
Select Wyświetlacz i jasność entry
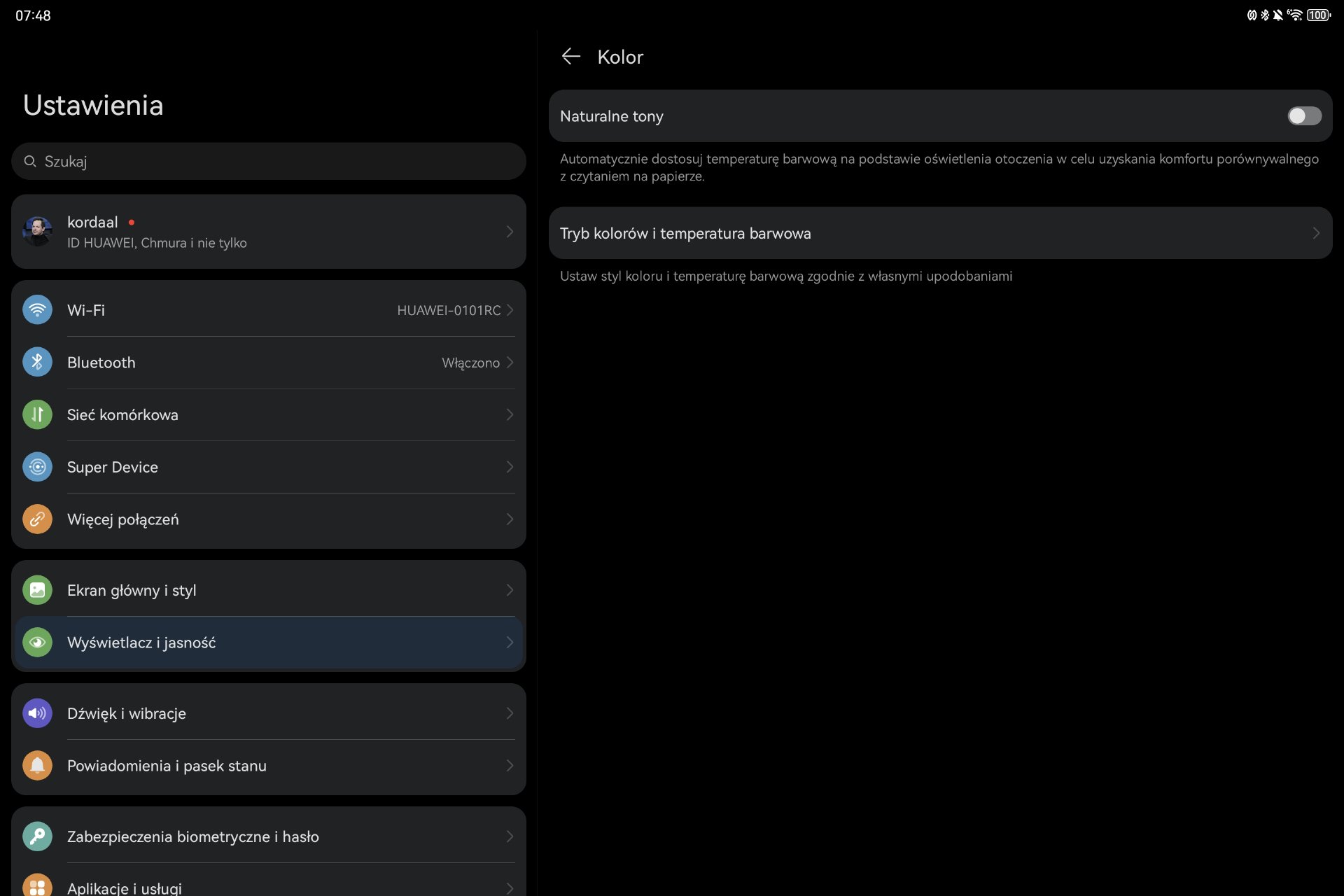(269, 643)
